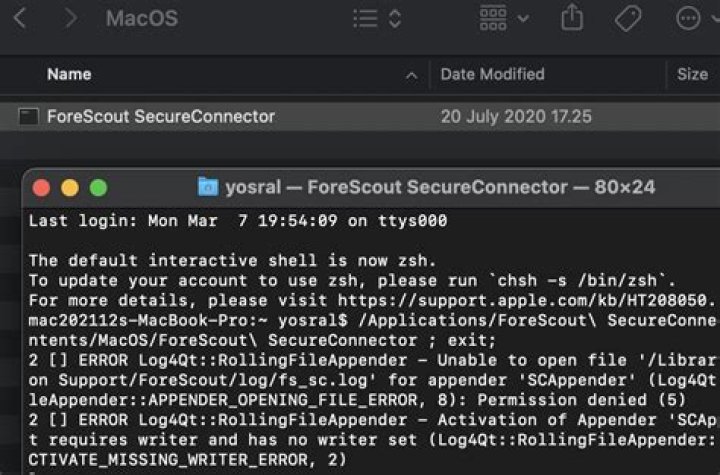
Task: Go forward in Finder navigation
Action: (69, 18)
